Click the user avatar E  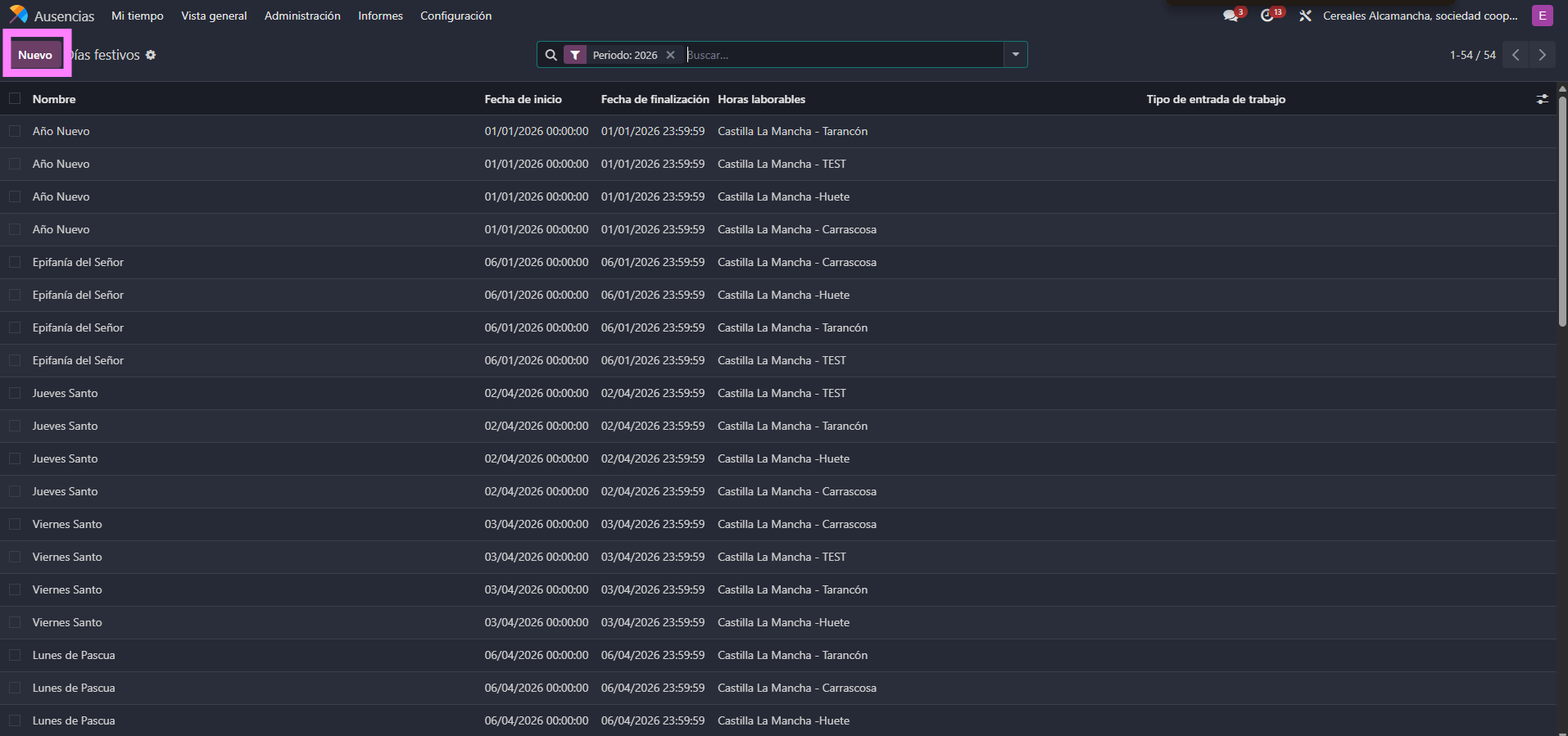(1542, 16)
